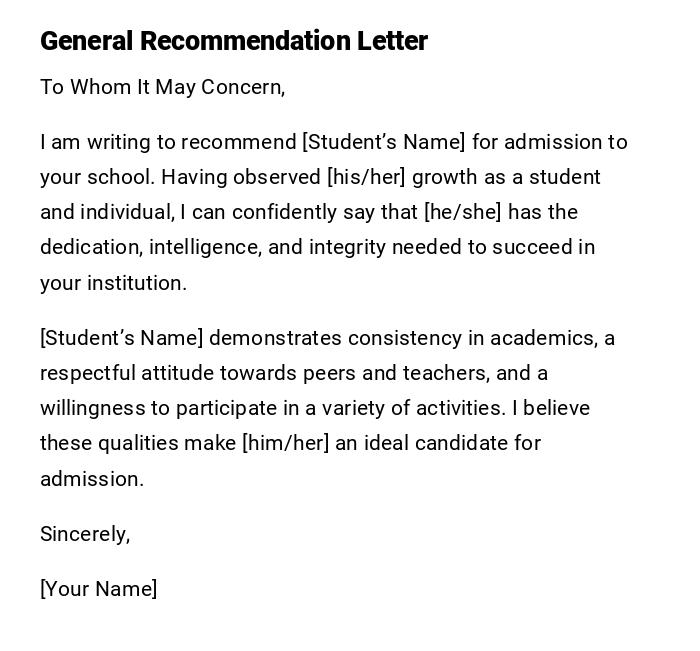Click the word academics in second paragraph
The image size is (700, 651).
(x=548, y=338)
